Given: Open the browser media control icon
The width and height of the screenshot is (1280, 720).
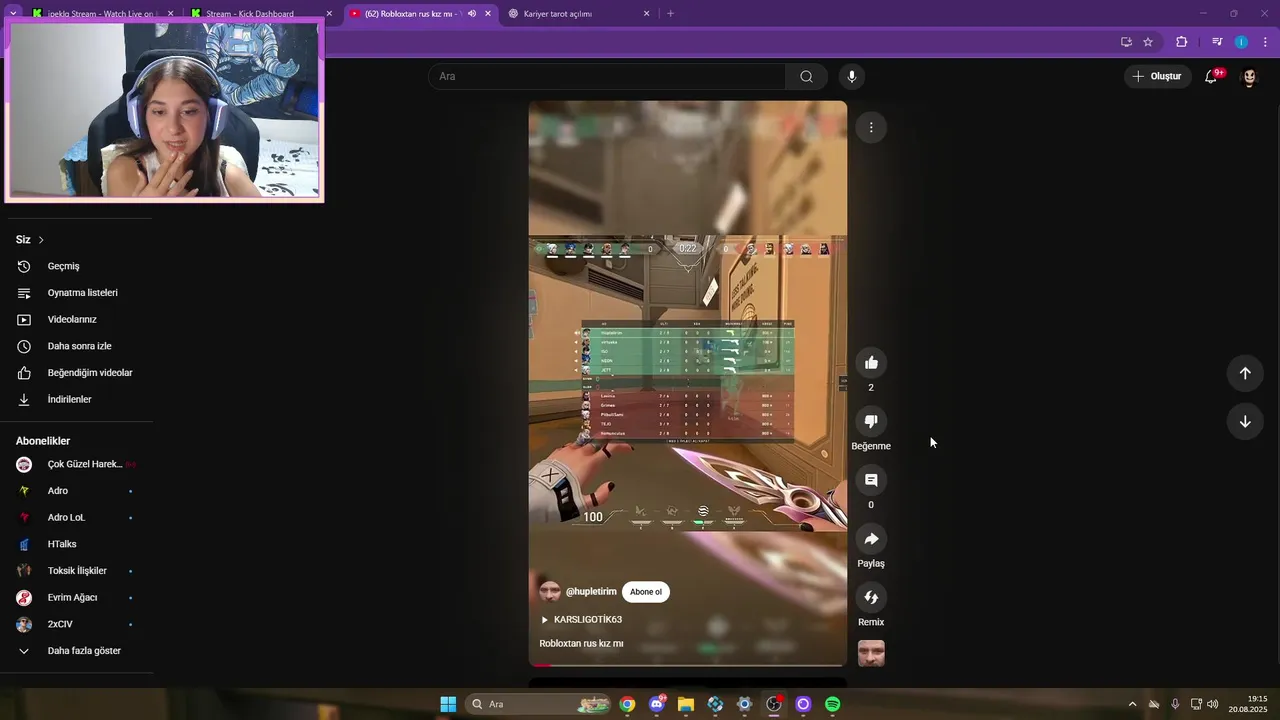Looking at the screenshot, I should [x=1217, y=42].
